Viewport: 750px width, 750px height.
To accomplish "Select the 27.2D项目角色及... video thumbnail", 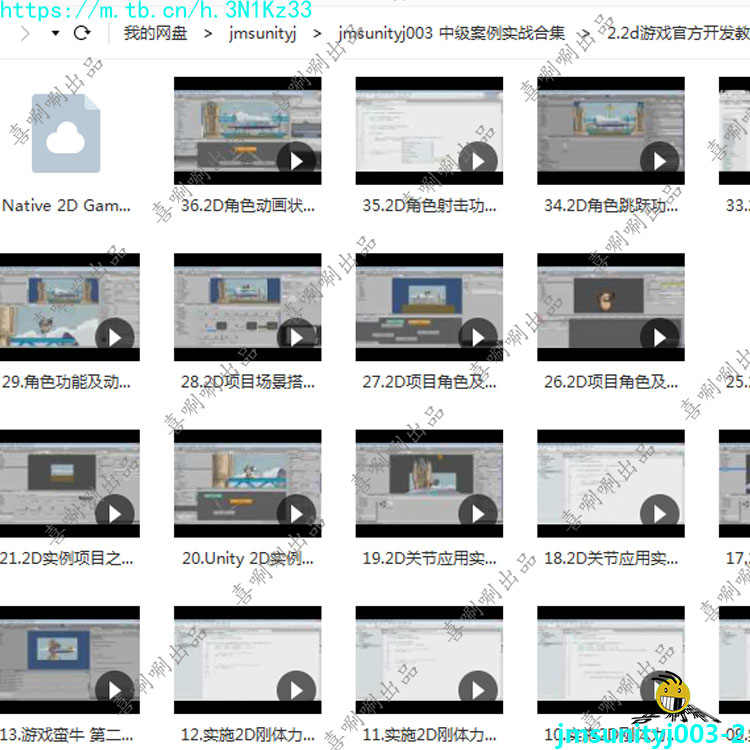I will click(x=429, y=307).
